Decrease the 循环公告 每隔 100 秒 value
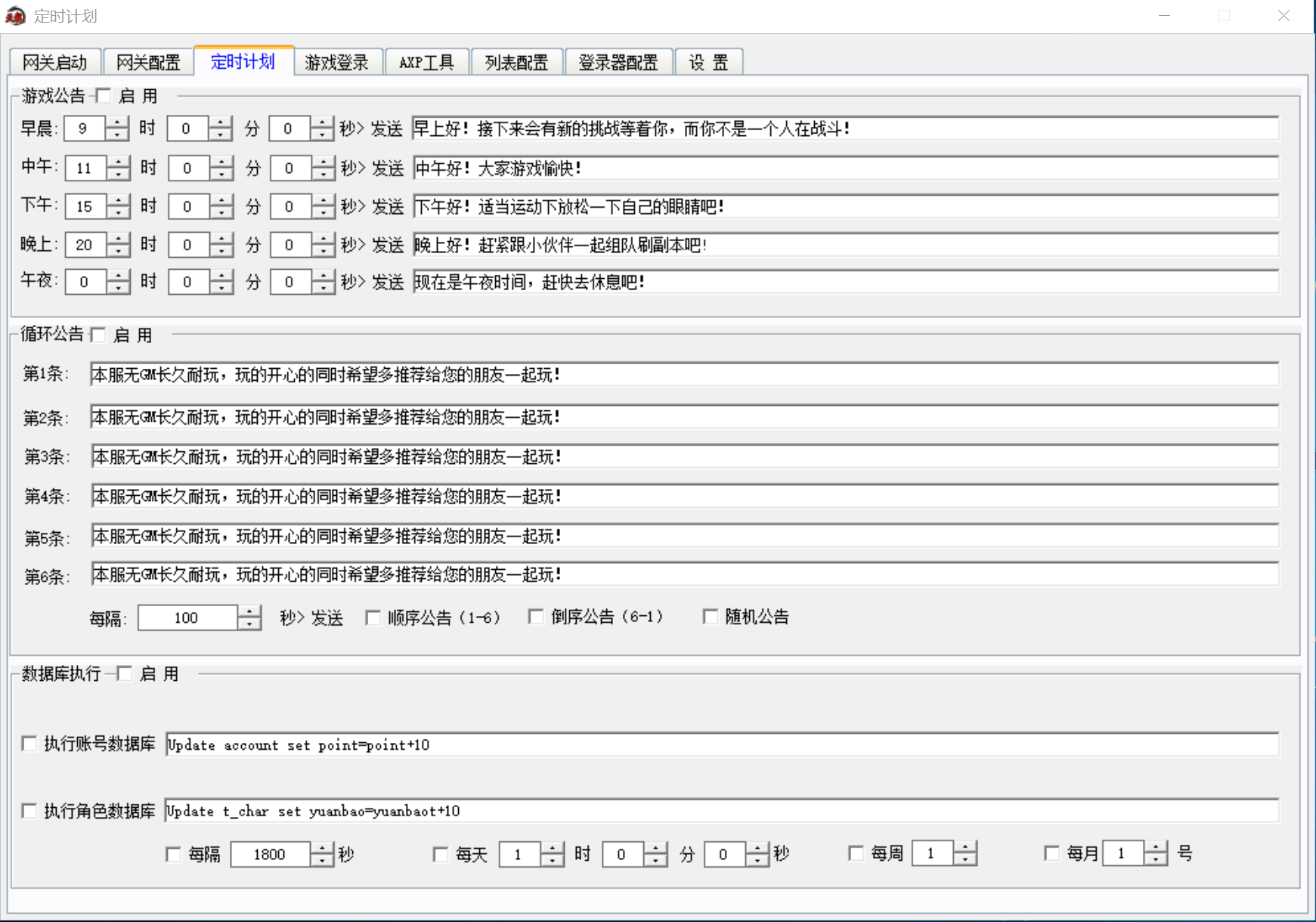This screenshot has width=1316, height=922. click(249, 623)
